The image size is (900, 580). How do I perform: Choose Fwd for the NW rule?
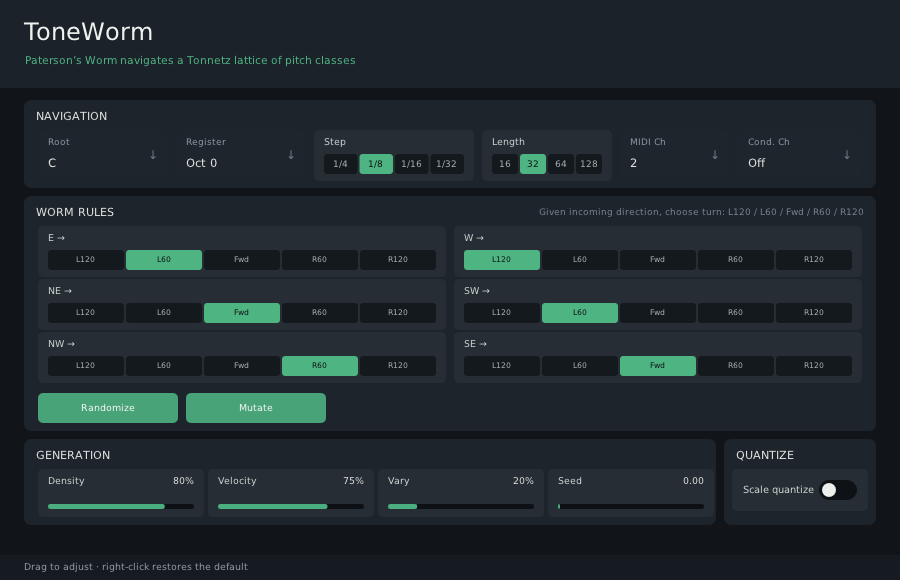pyautogui.click(x=242, y=365)
